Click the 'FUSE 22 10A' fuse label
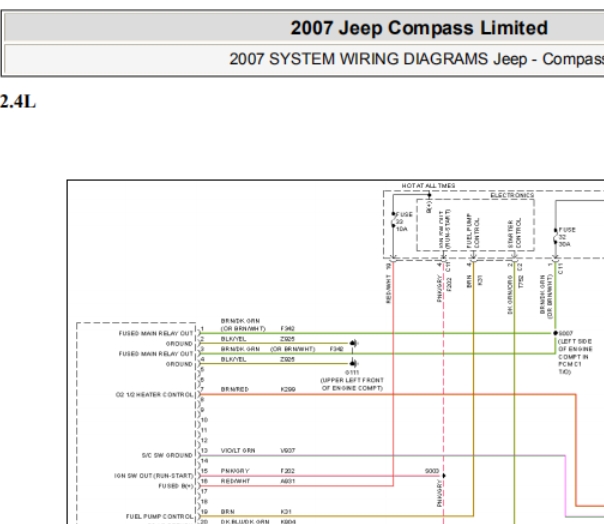 [404, 222]
